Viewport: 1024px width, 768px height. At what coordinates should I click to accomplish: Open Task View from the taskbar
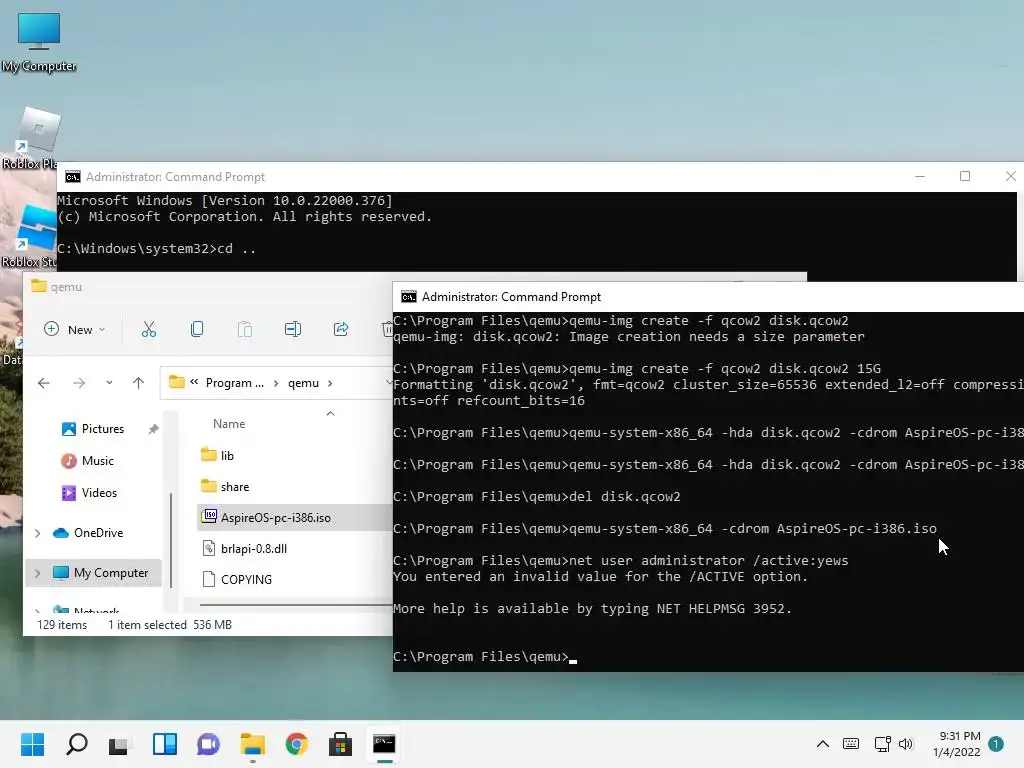tap(120, 744)
